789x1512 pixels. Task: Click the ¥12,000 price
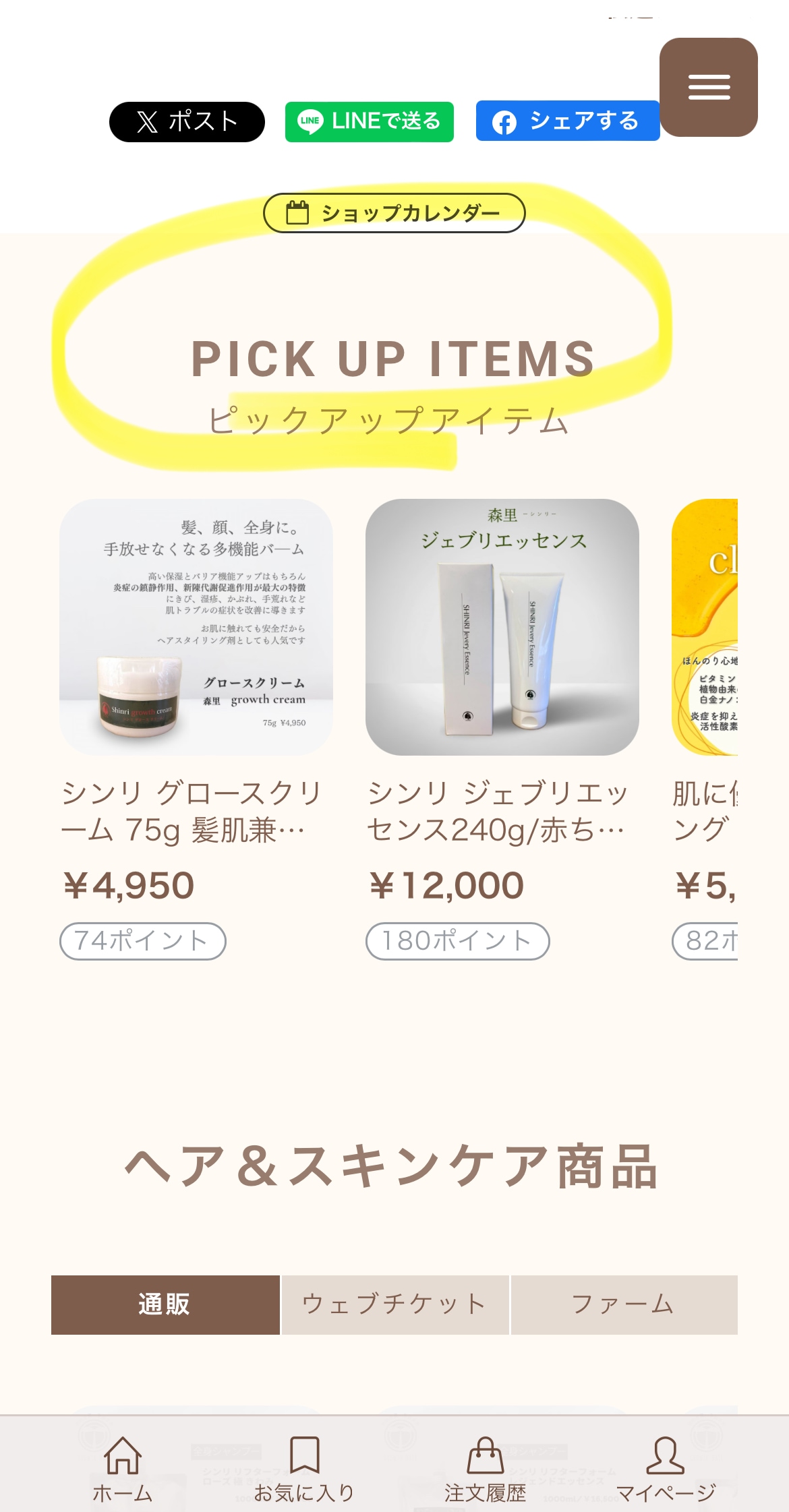click(x=446, y=886)
